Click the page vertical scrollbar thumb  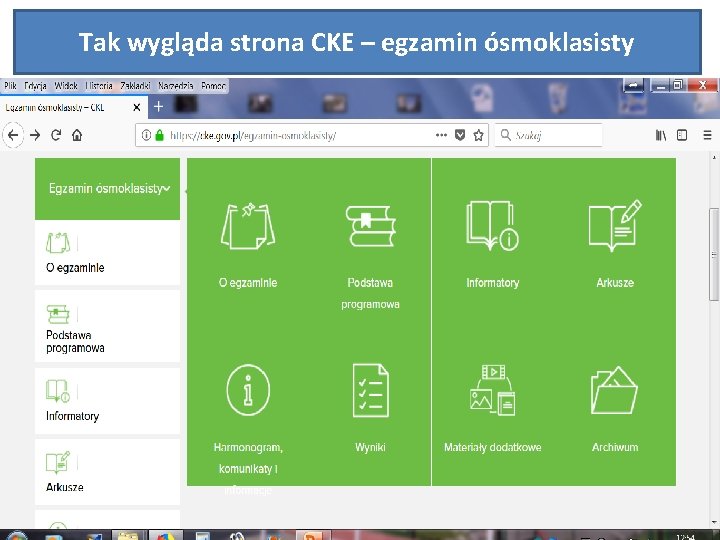point(714,254)
